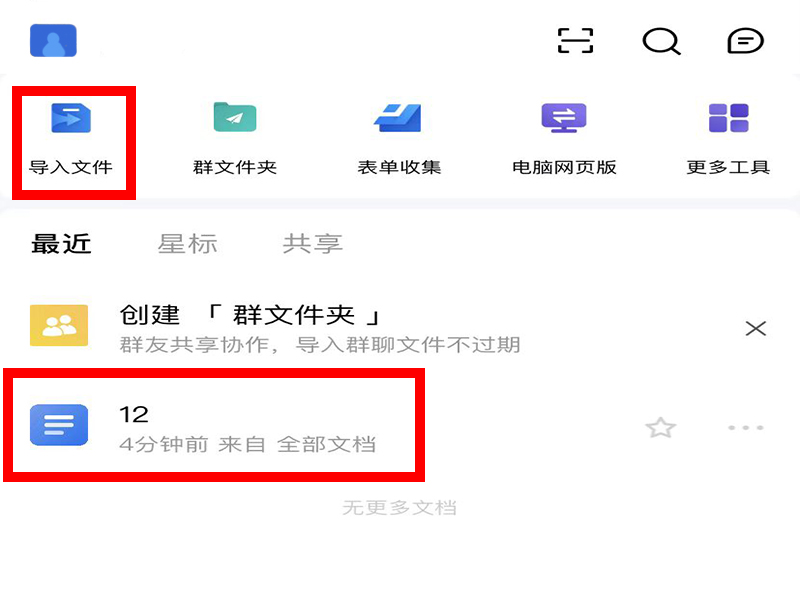
Task: Open the 表单收集 form icon
Action: pos(398,117)
